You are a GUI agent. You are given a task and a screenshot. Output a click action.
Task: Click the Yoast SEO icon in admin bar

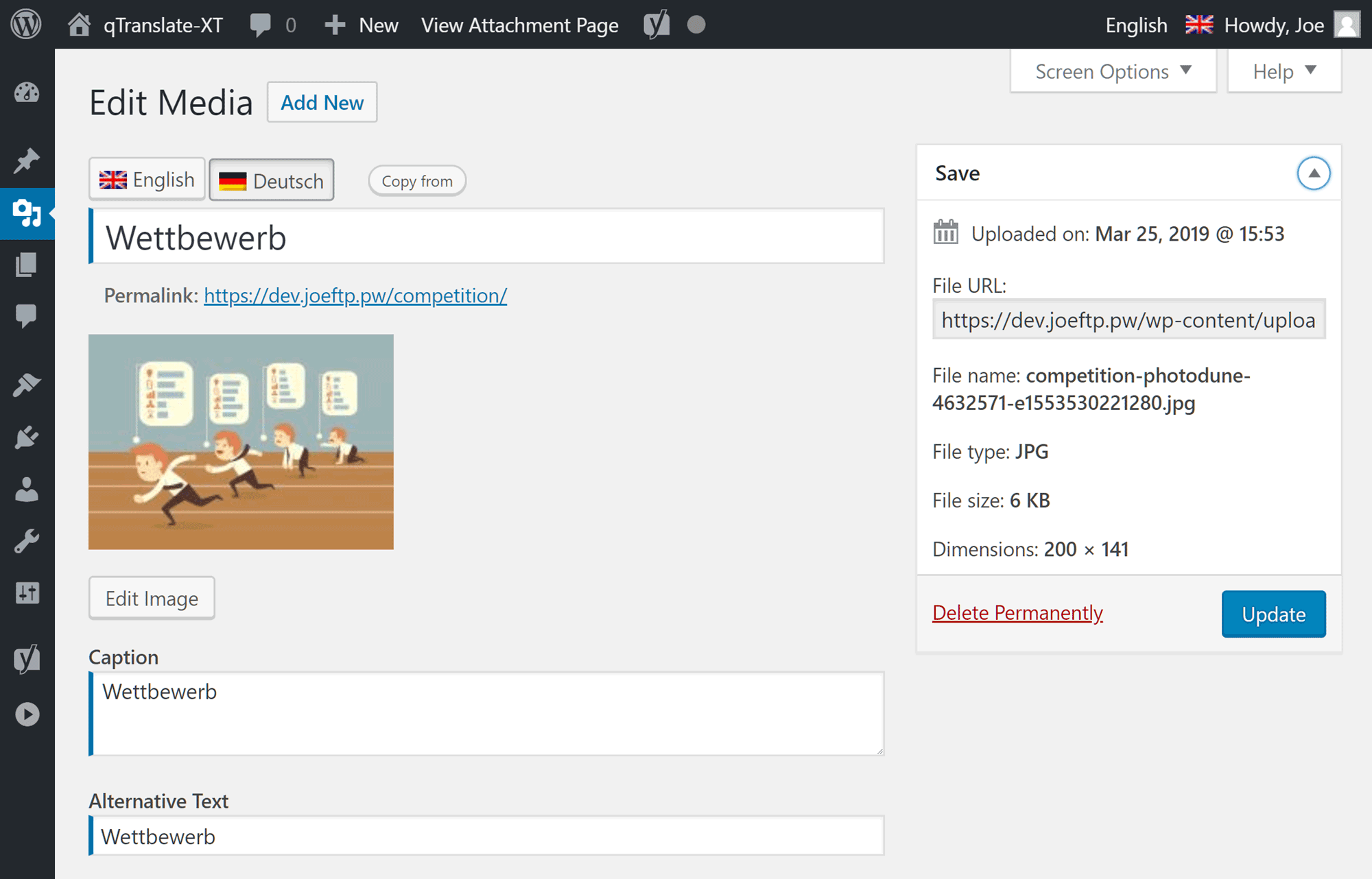tap(656, 23)
